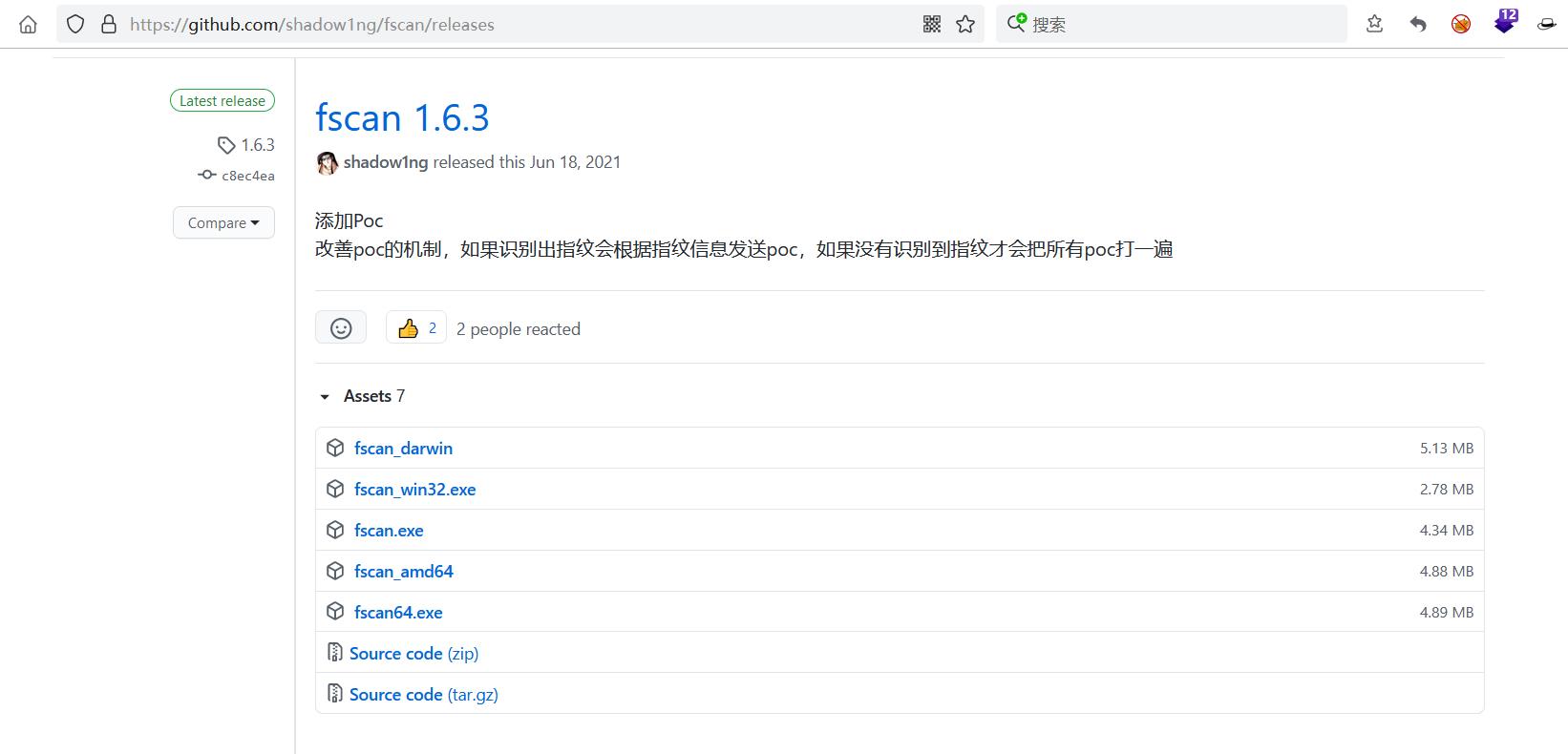
Task: Click the hat extension icon
Action: (x=1547, y=24)
